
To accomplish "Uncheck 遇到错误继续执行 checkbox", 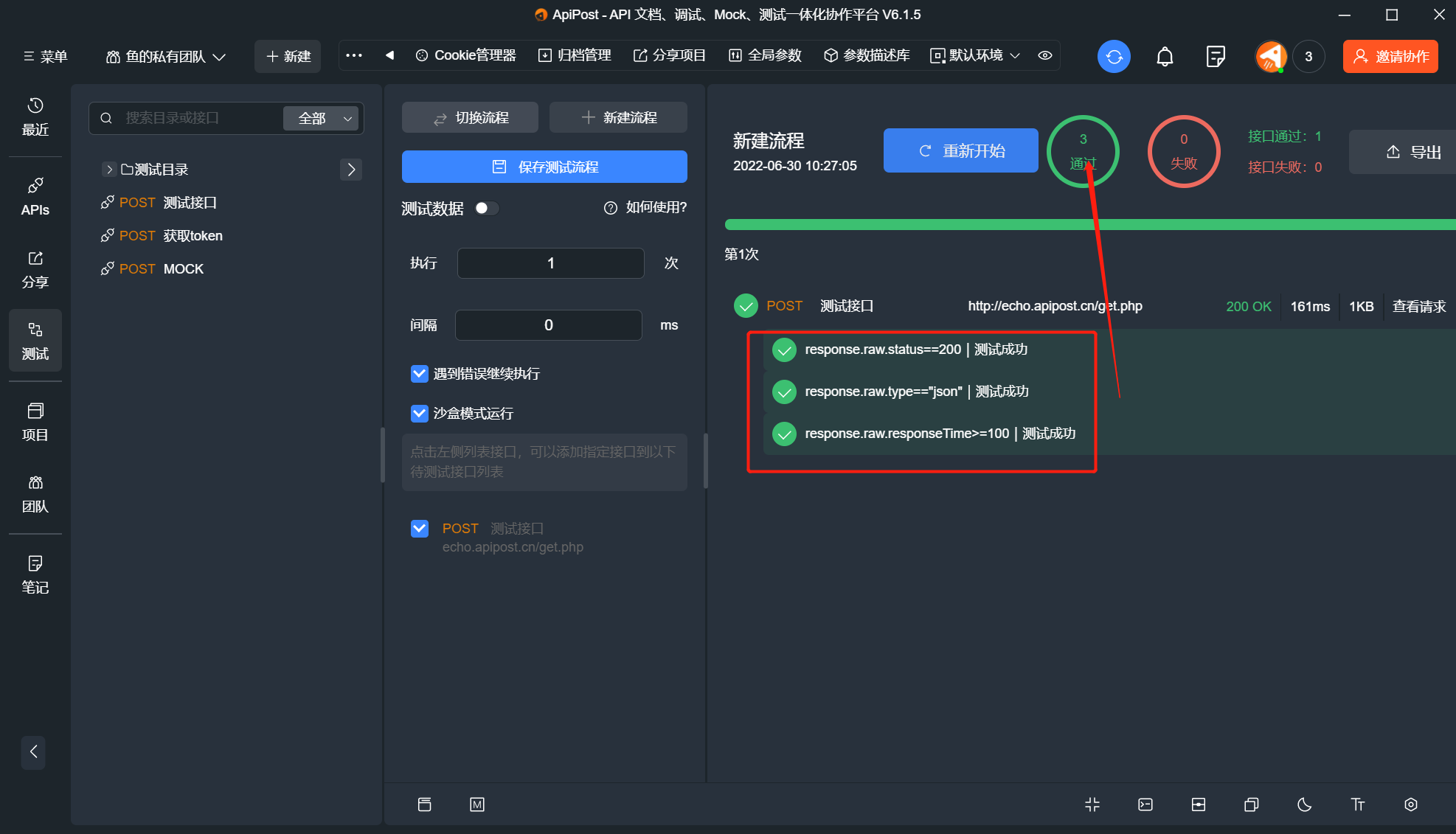I will tap(419, 373).
